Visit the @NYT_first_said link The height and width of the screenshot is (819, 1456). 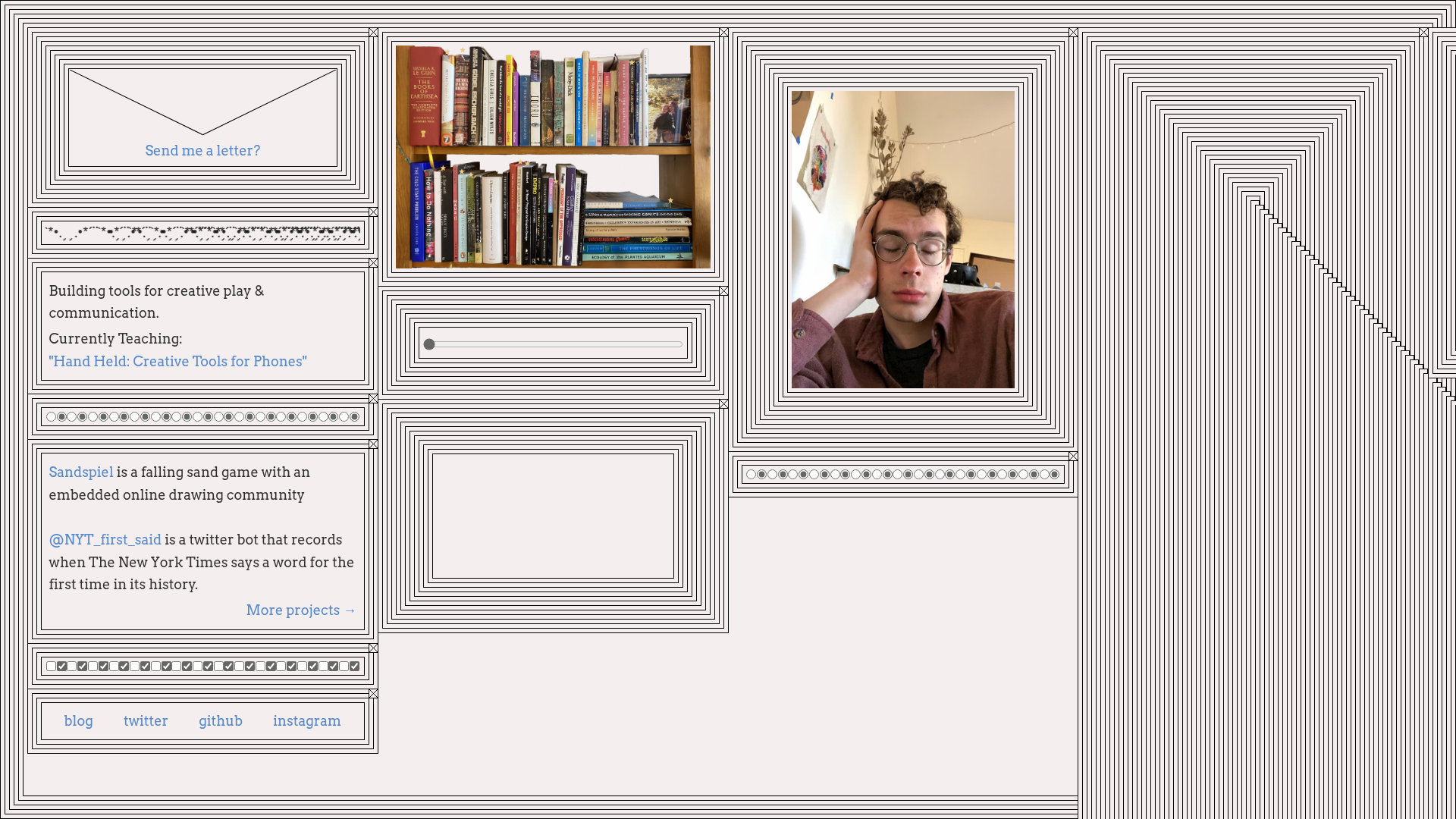click(x=105, y=540)
